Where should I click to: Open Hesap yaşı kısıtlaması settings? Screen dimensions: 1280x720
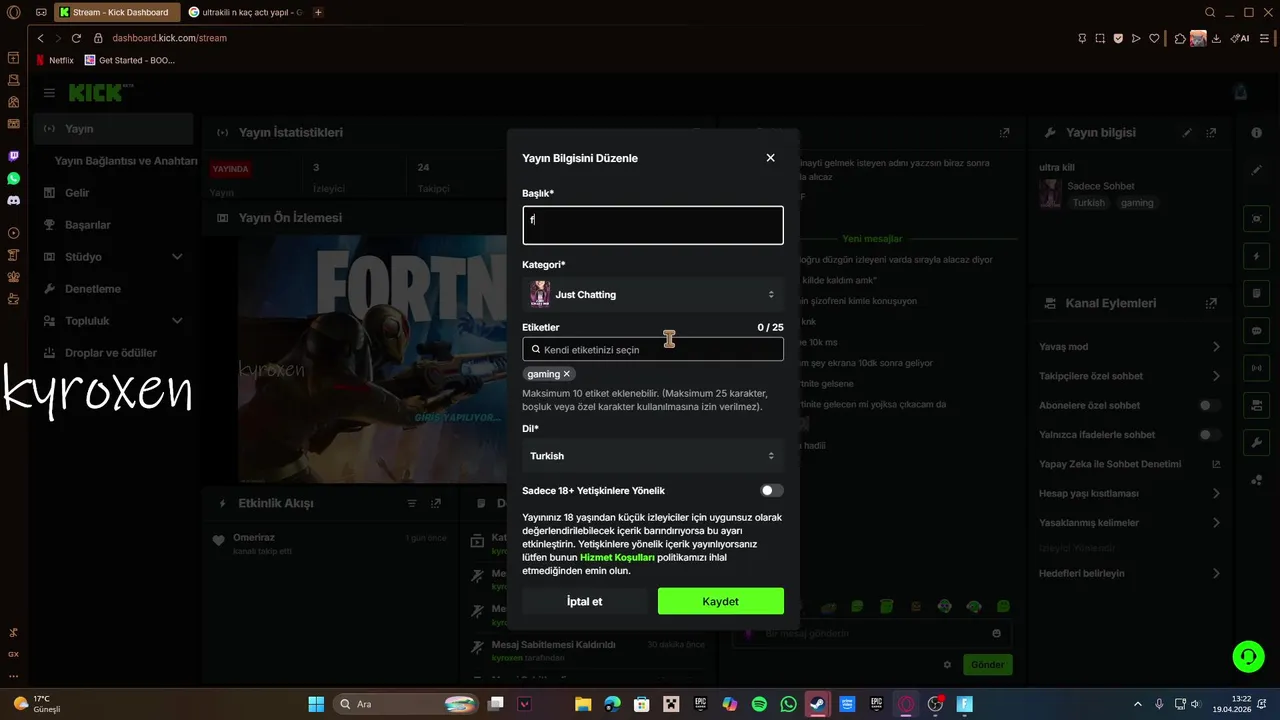pyautogui.click(x=1130, y=493)
